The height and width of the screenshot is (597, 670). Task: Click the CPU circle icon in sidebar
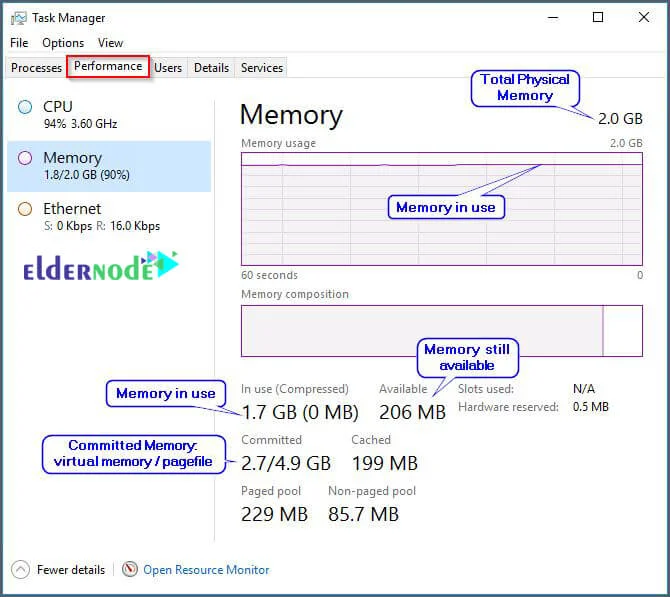tap(25, 107)
